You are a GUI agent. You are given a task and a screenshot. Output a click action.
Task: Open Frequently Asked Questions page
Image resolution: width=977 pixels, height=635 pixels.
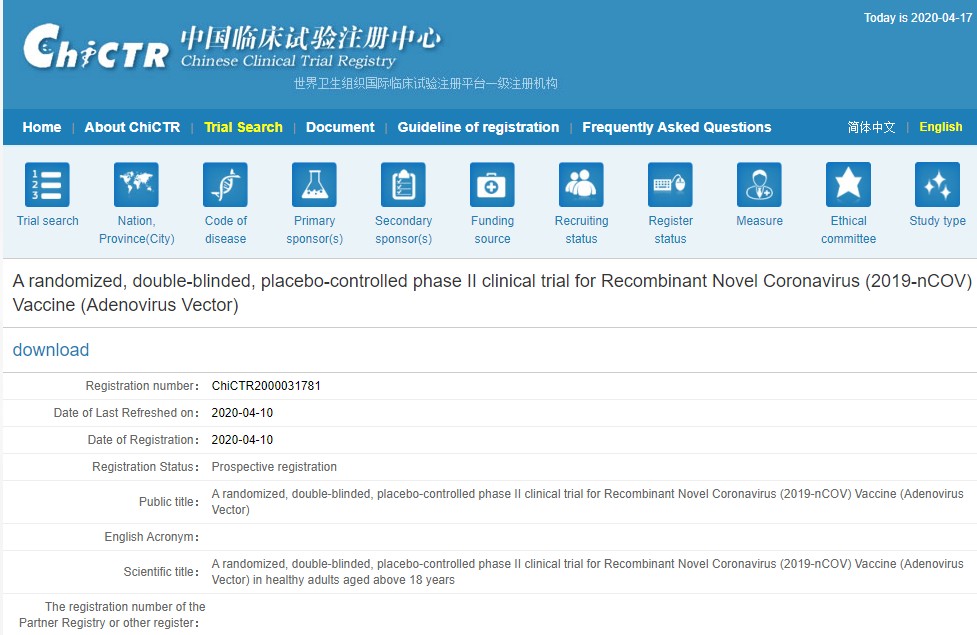point(676,127)
